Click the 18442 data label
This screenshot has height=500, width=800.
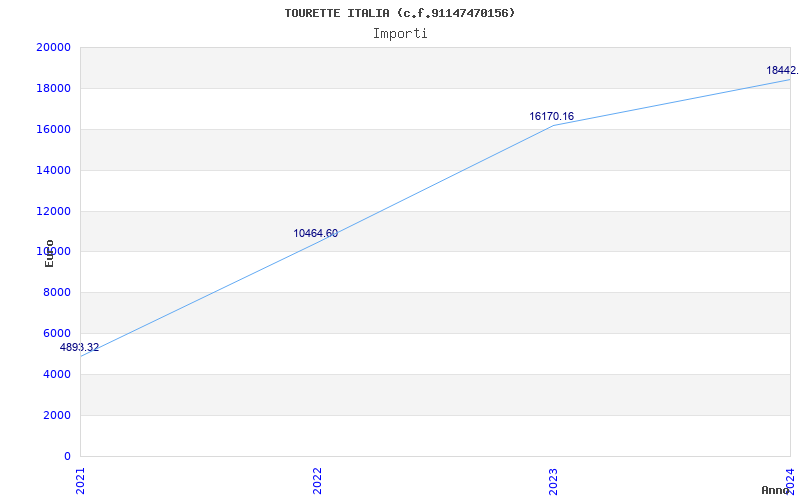pos(782,71)
